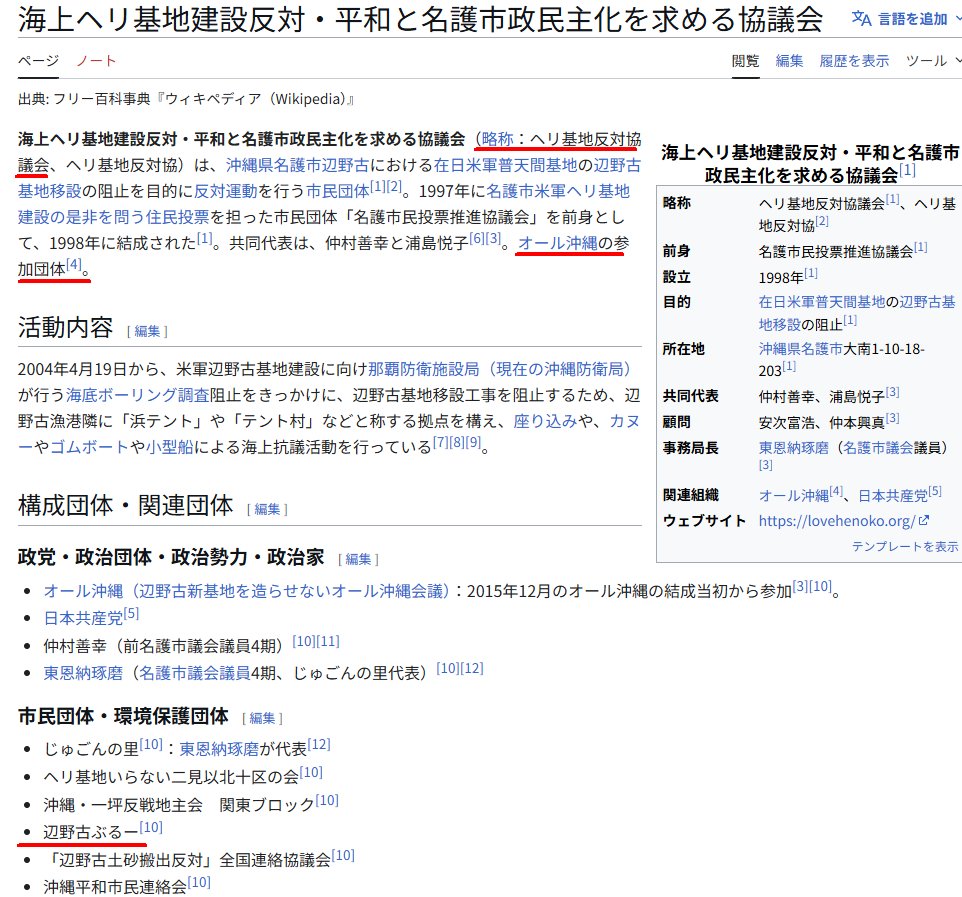Expand the ツール dropdown menu

pyautogui.click(x=933, y=61)
